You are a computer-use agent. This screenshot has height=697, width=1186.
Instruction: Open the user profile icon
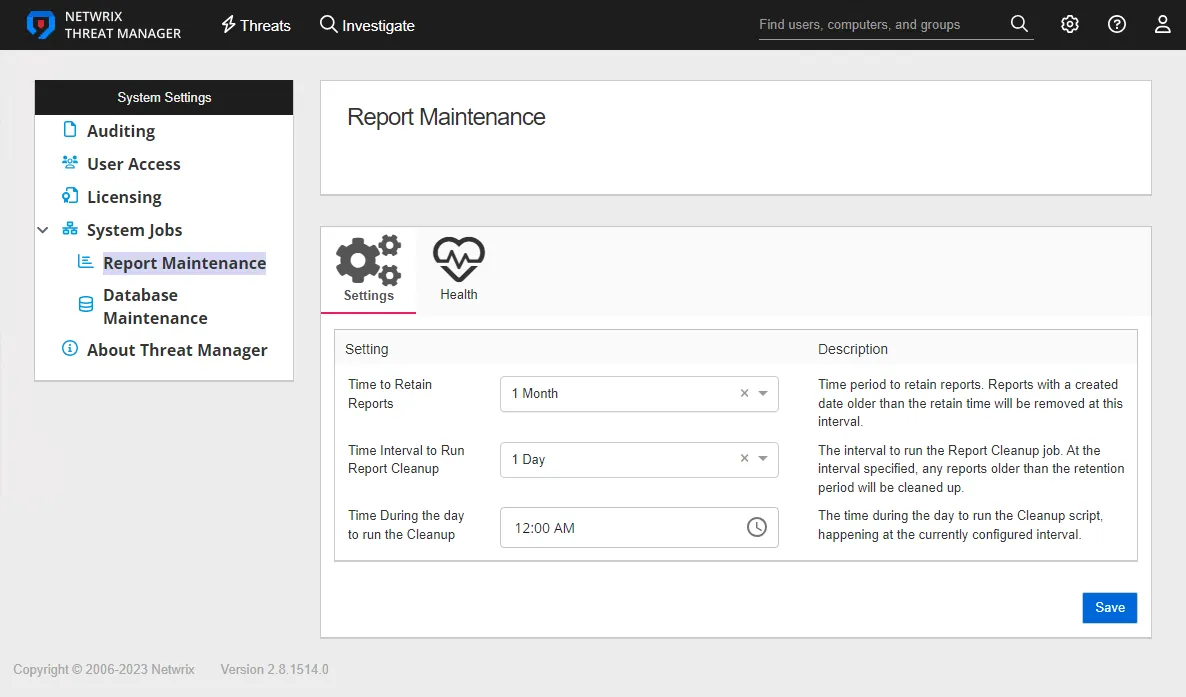(1163, 24)
